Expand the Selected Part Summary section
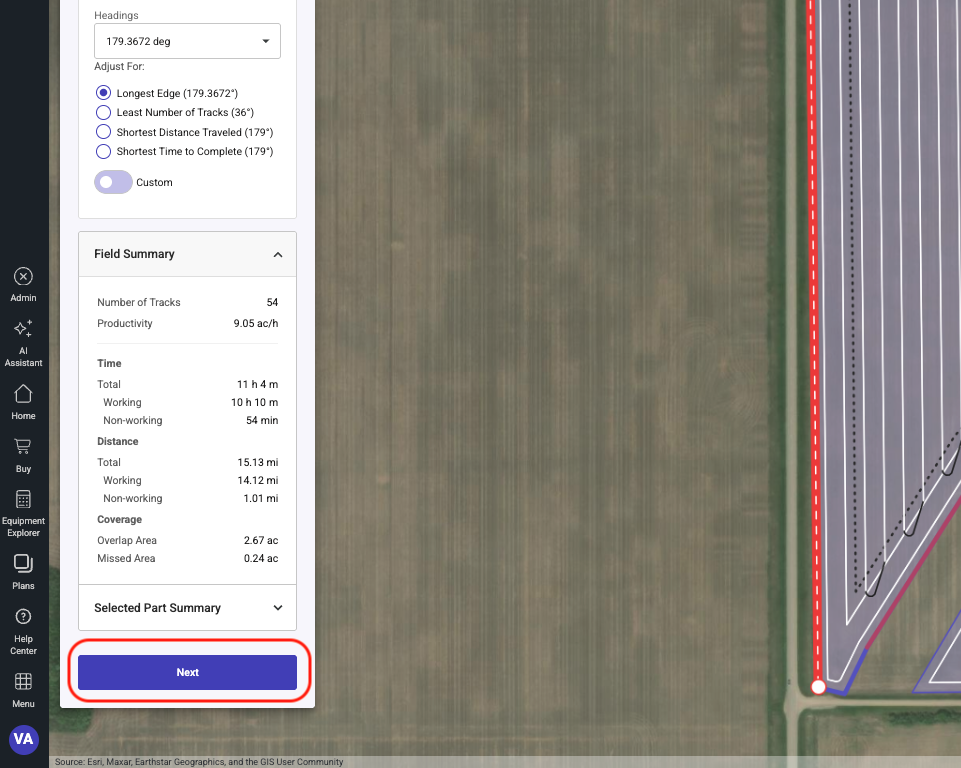 point(277,608)
